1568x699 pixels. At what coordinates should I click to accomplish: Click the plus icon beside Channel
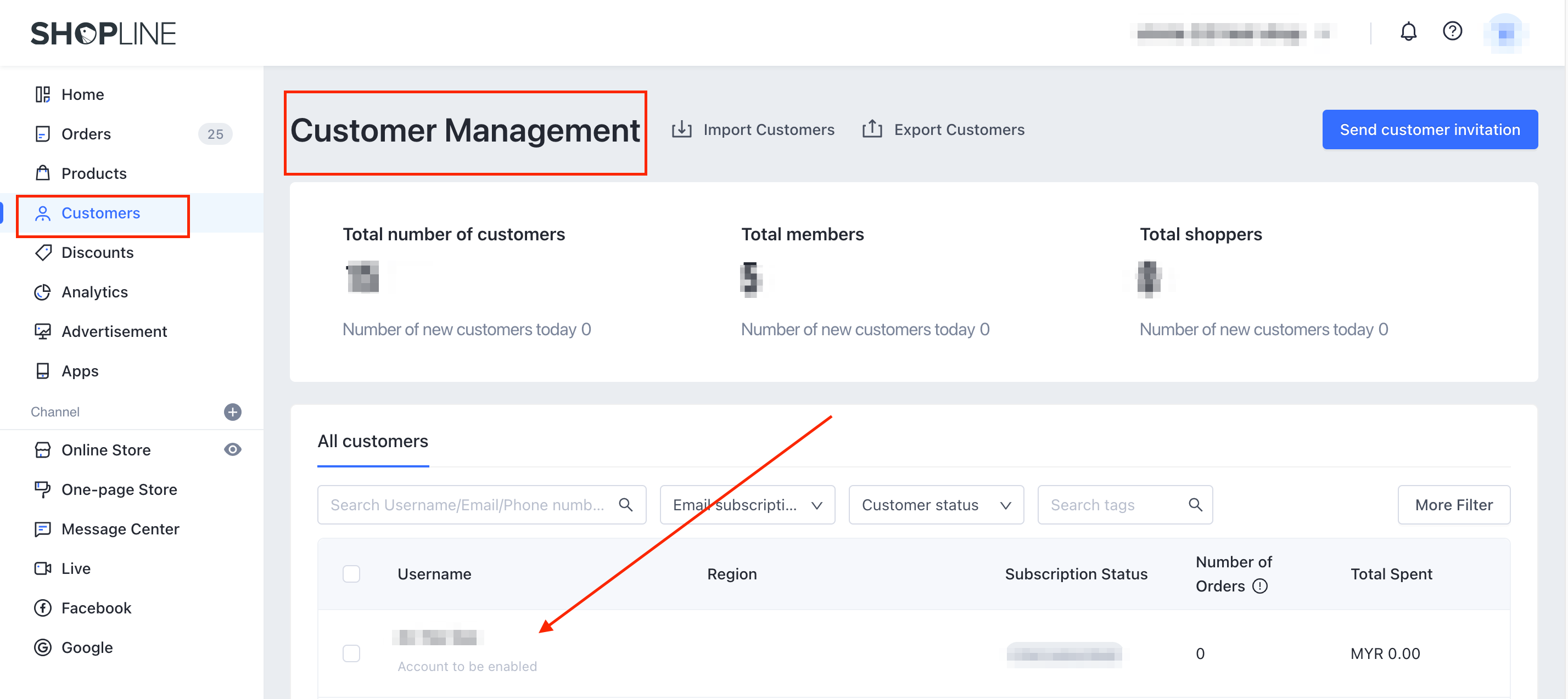(x=233, y=412)
